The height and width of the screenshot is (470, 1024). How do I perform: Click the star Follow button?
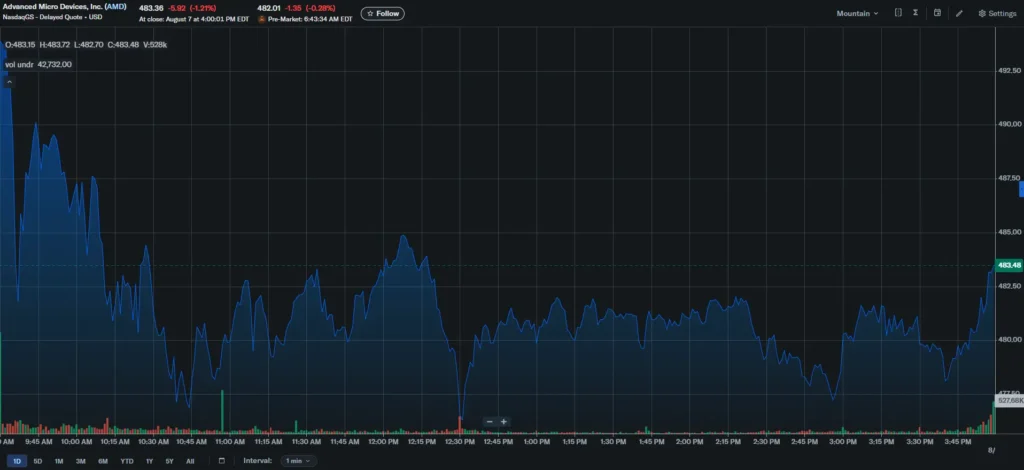click(x=383, y=13)
